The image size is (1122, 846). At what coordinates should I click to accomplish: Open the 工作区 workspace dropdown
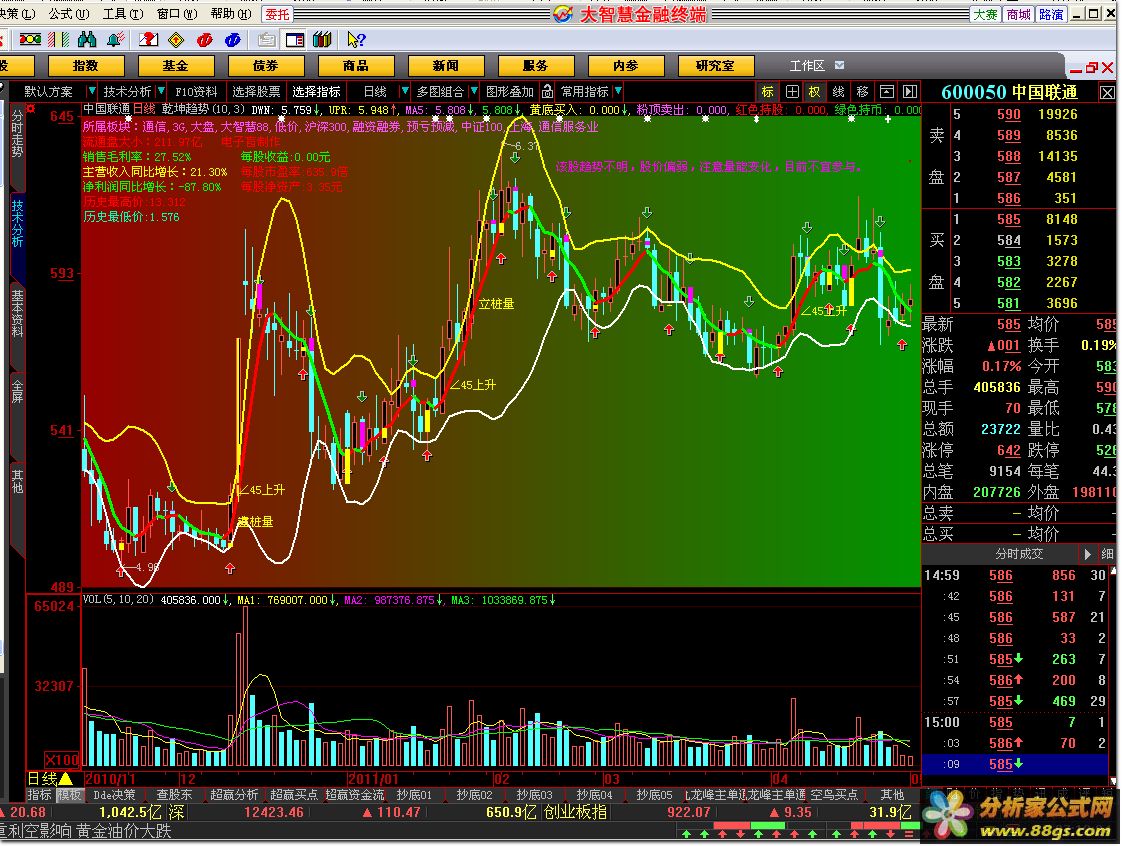click(x=839, y=65)
